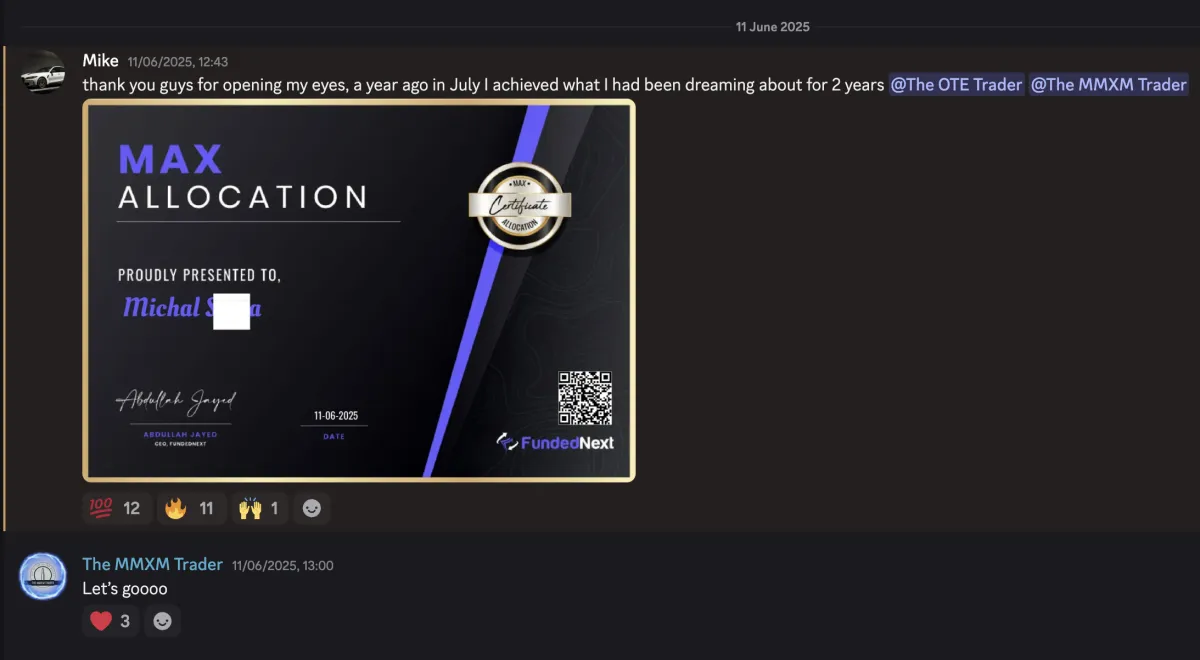Click the FundedNext logo on certificate
The image size is (1200, 660).
(555, 442)
